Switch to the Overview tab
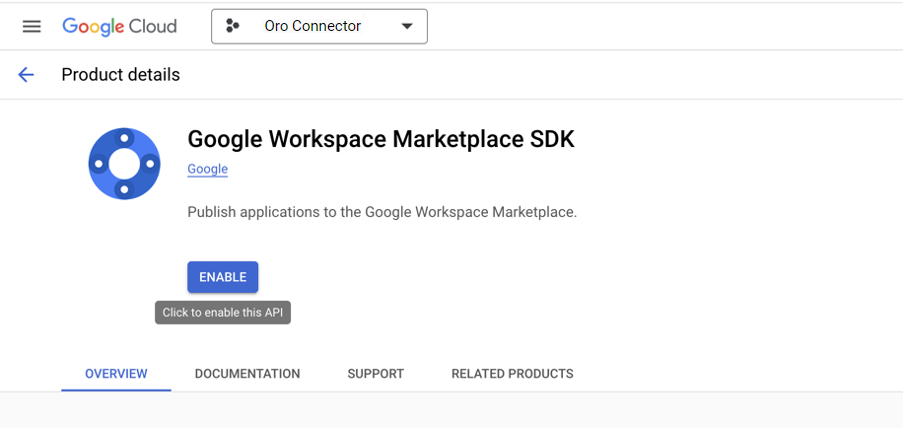The image size is (904, 428). coord(116,374)
